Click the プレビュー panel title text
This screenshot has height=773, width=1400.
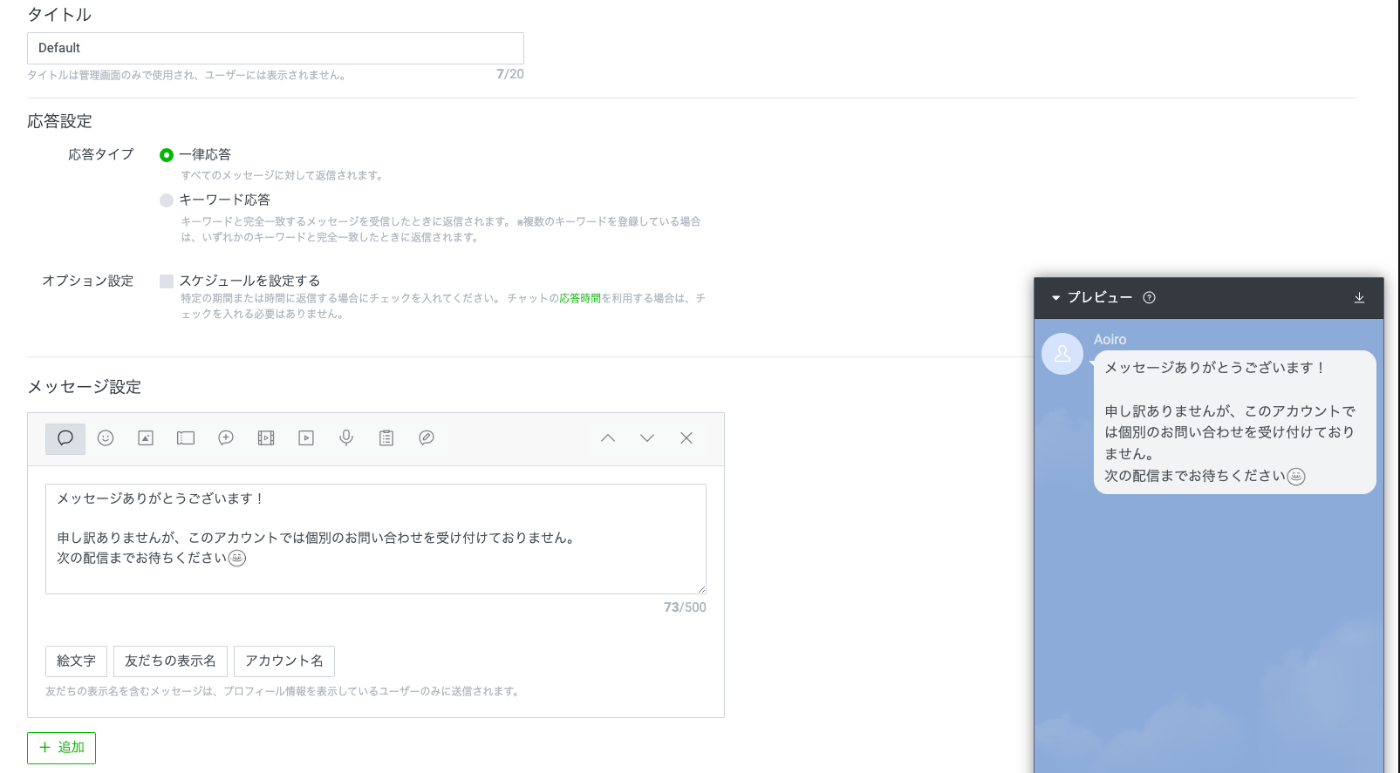[x=1100, y=298]
